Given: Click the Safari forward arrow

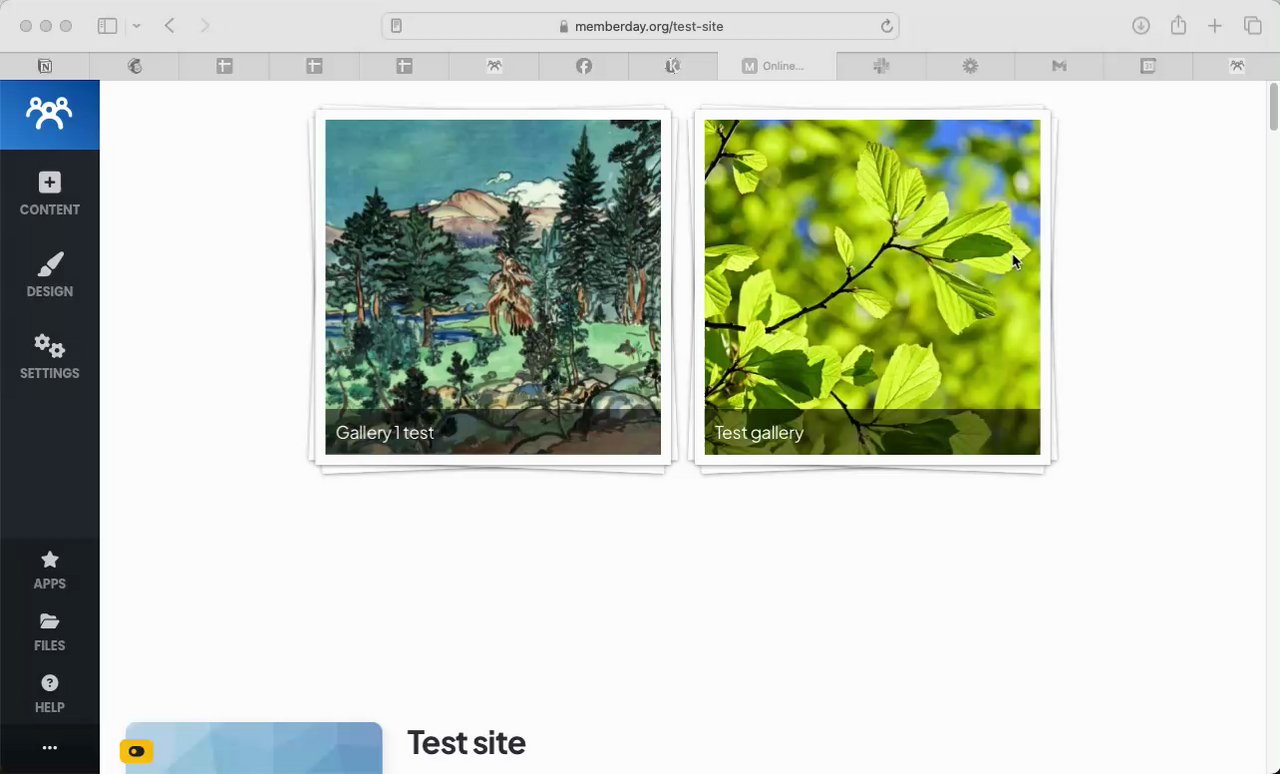Looking at the screenshot, I should 205,26.
